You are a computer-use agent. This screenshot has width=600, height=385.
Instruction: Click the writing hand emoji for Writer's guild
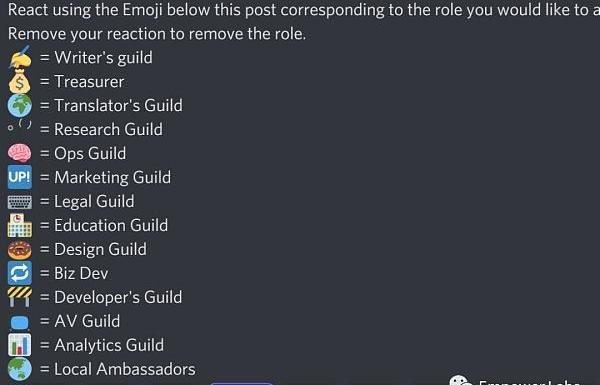(x=20, y=57)
